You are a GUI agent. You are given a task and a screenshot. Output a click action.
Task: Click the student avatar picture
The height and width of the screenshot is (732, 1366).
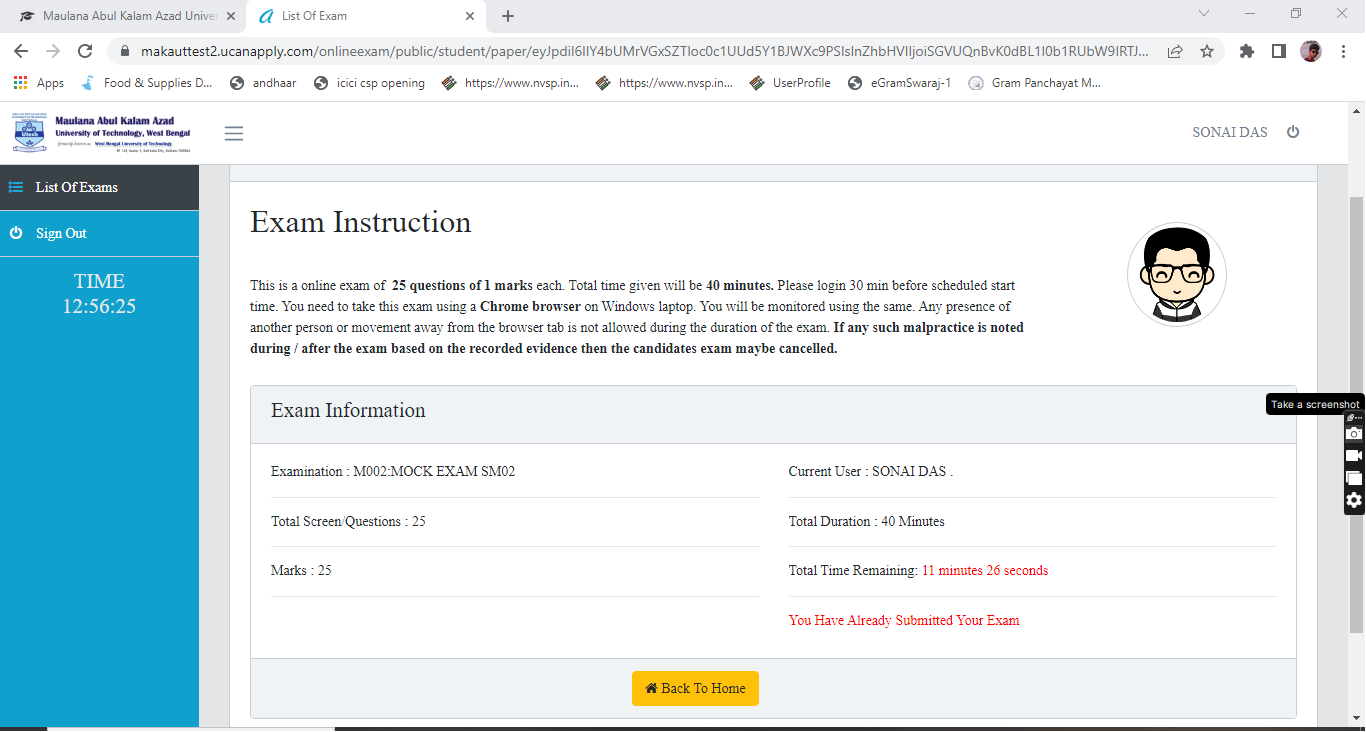(x=1176, y=274)
